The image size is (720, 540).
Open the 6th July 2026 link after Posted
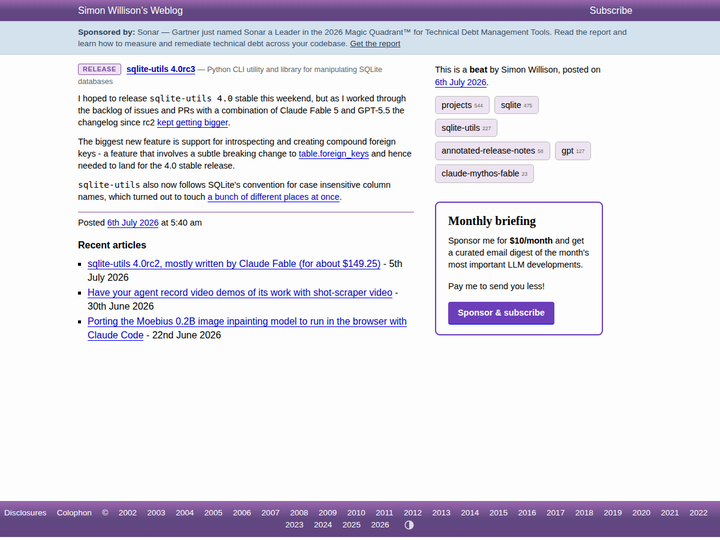point(133,223)
